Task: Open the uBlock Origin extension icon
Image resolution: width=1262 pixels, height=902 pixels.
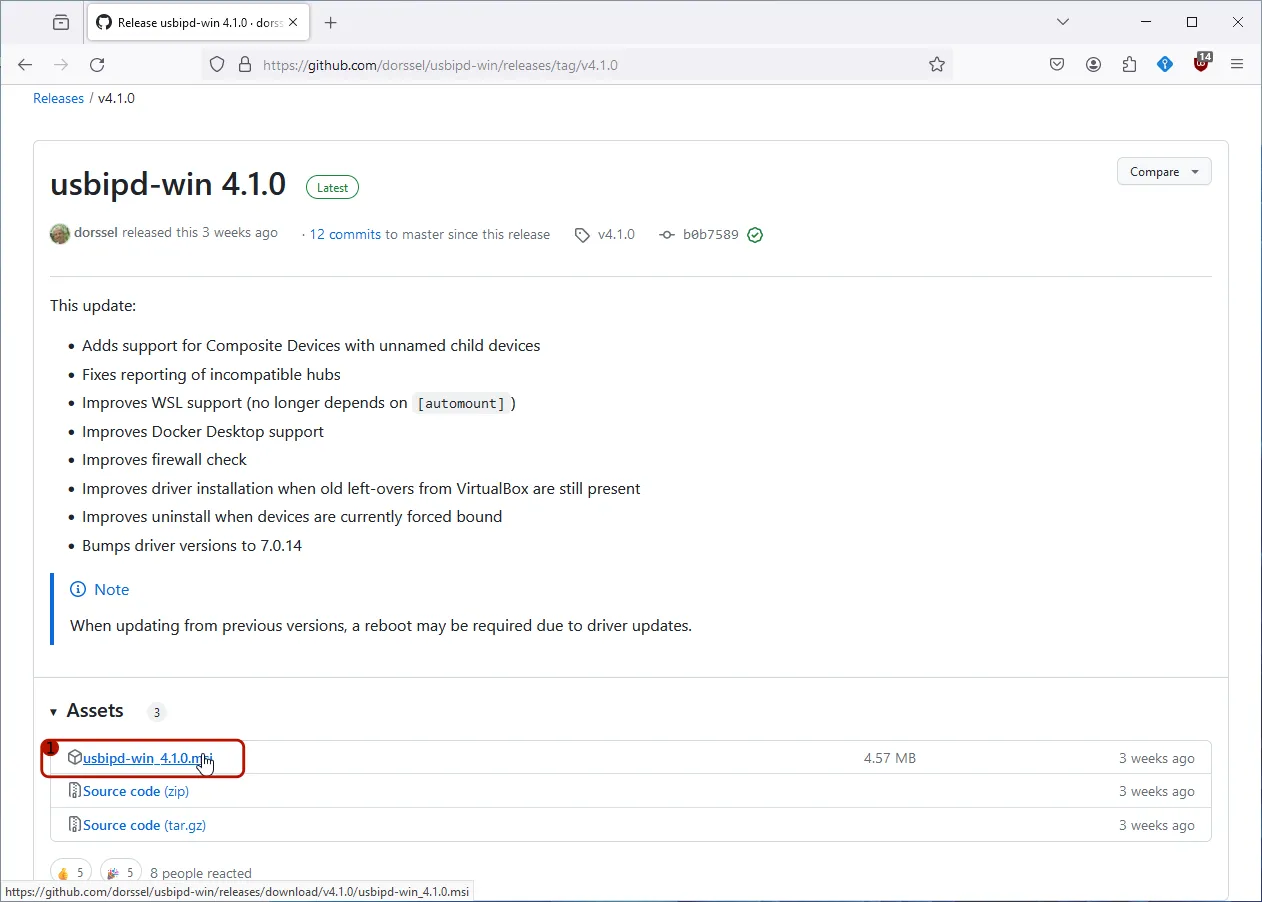Action: [x=1200, y=64]
